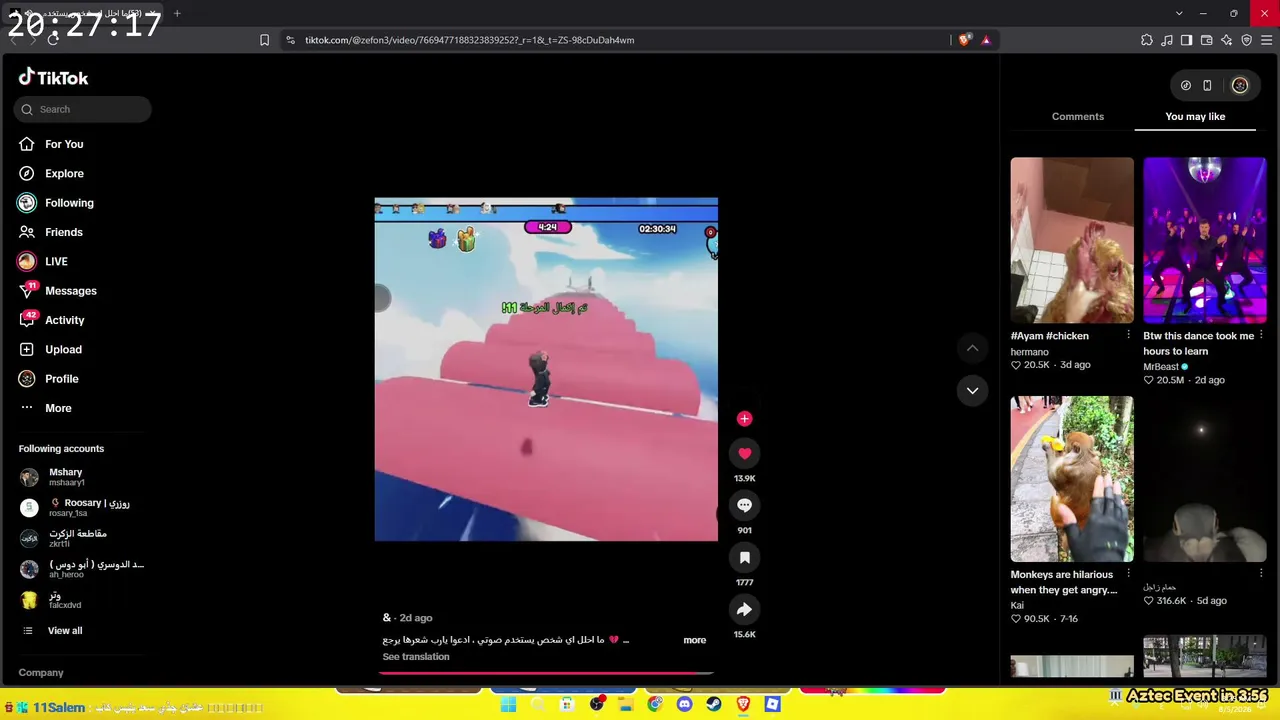Open Brave Rewards triangle icon
1280x720 pixels.
pos(986,40)
